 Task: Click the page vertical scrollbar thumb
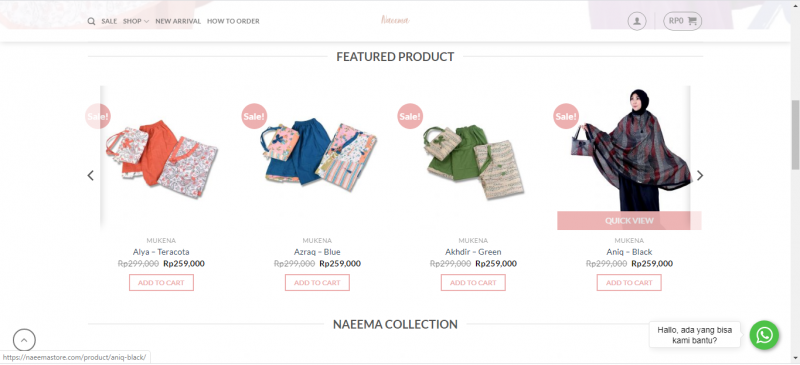coord(795,135)
